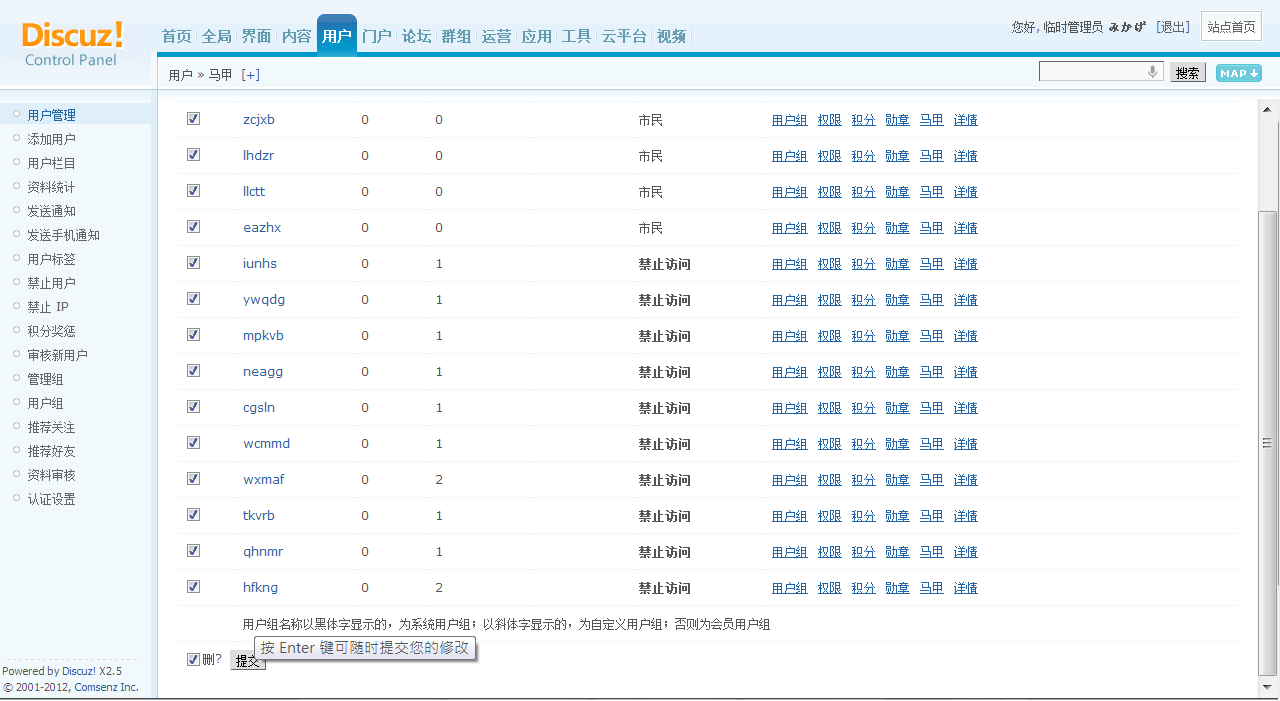Click the 搜索 button
The height and width of the screenshot is (701, 1280).
pos(1188,73)
